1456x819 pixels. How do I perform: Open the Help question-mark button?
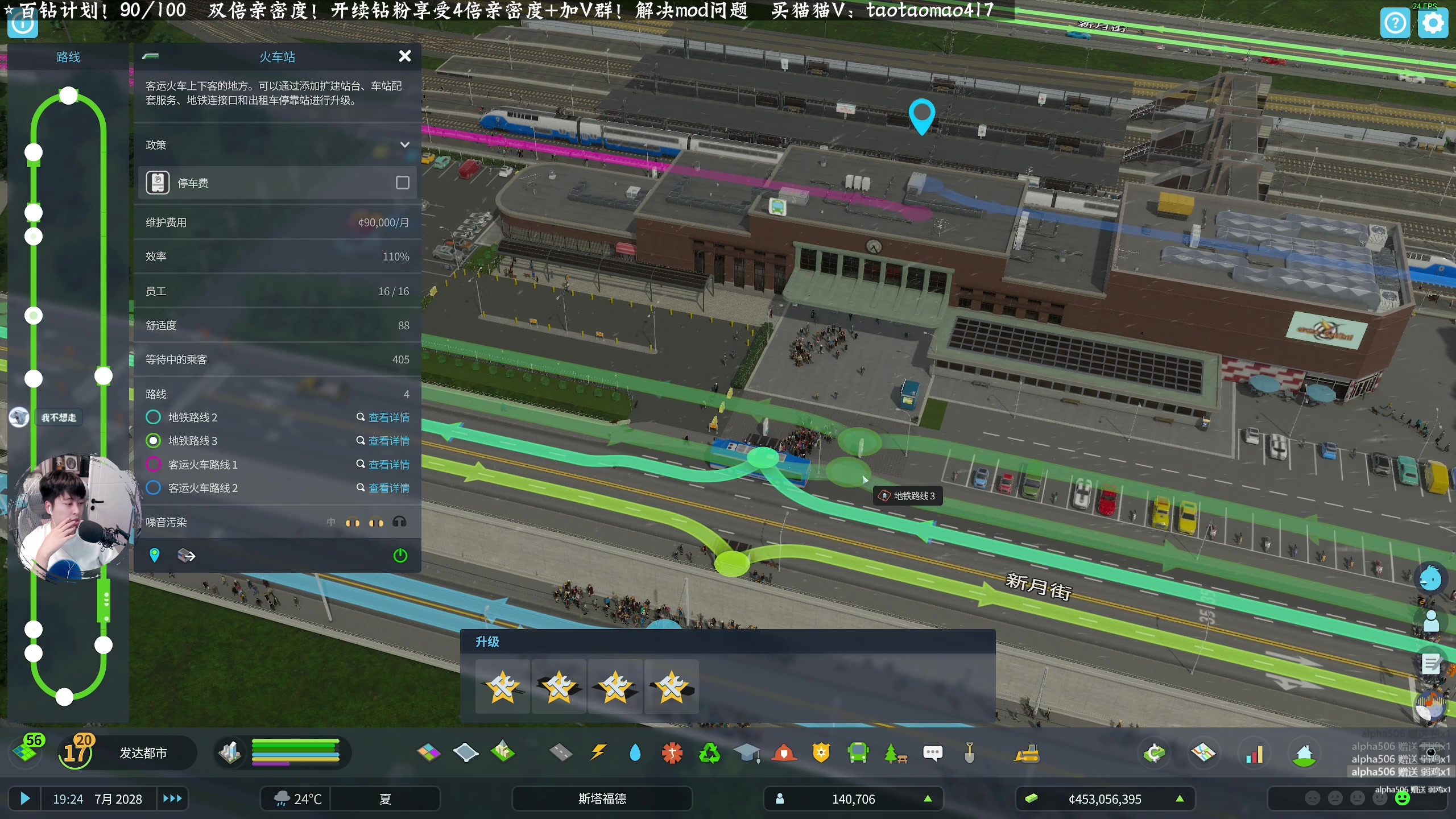1395,23
